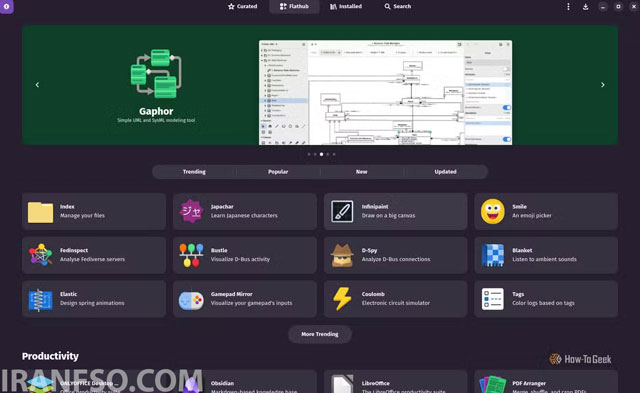
Task: Click the D-Spy detective icon
Action: tap(342, 255)
